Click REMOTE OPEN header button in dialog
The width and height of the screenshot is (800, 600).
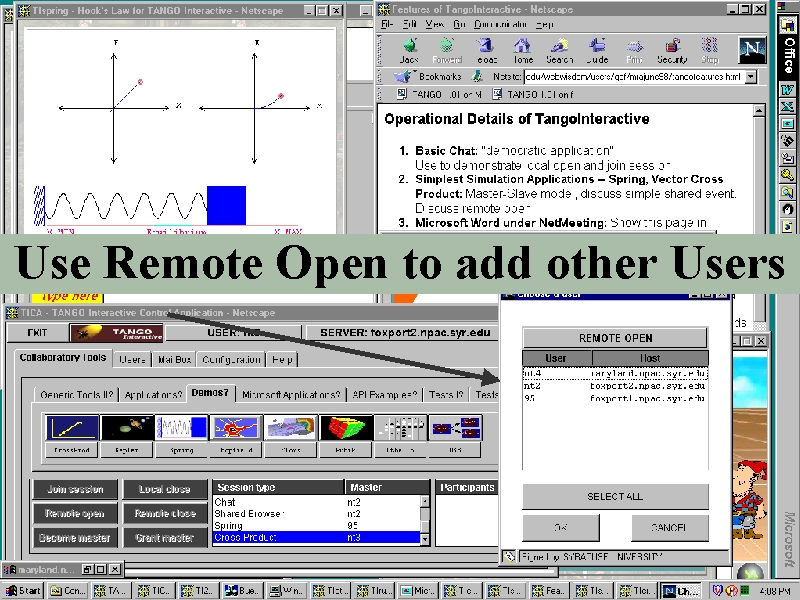(x=615, y=338)
